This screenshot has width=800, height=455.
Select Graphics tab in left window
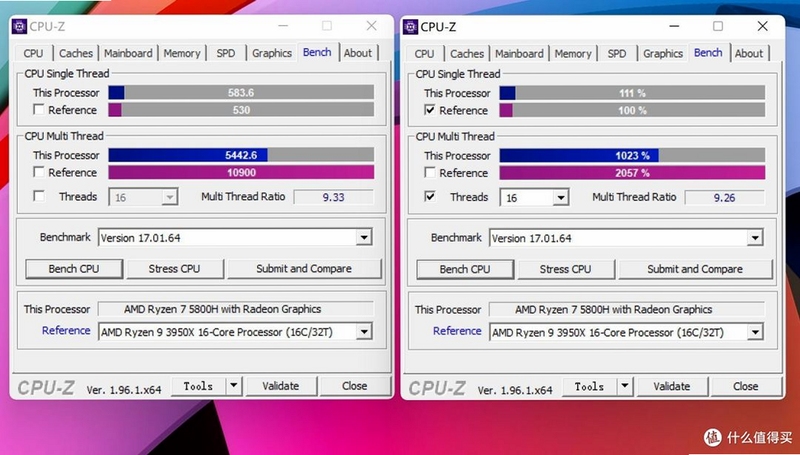point(271,53)
